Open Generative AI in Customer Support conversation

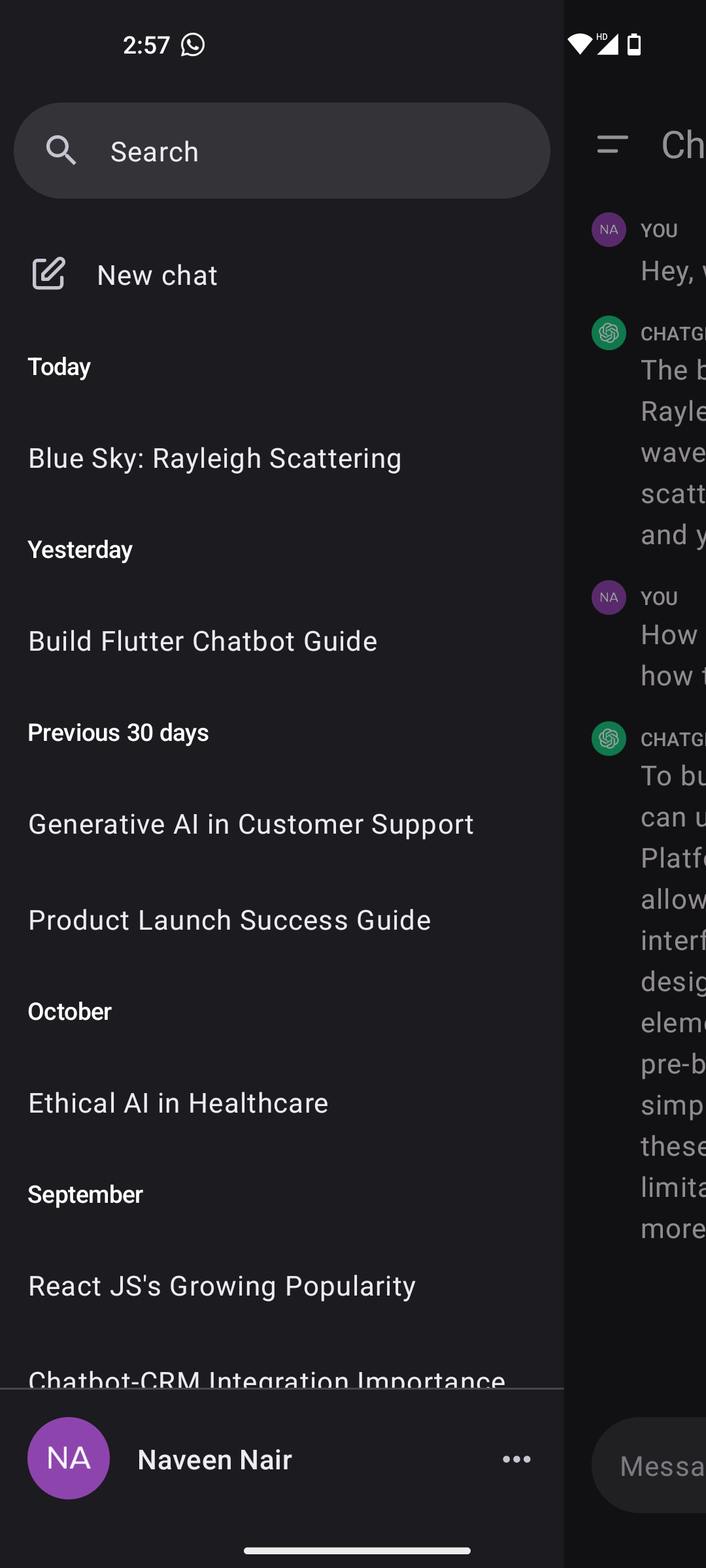(251, 823)
